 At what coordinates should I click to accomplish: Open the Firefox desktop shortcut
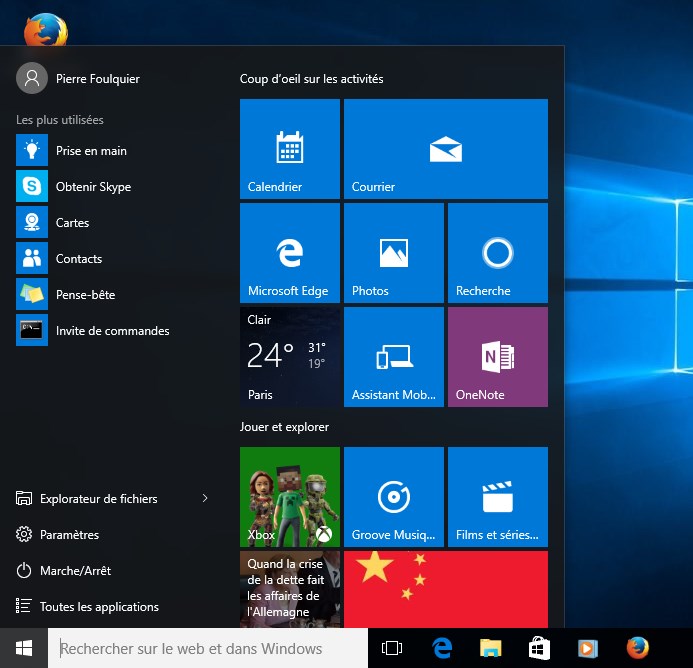pos(46,30)
